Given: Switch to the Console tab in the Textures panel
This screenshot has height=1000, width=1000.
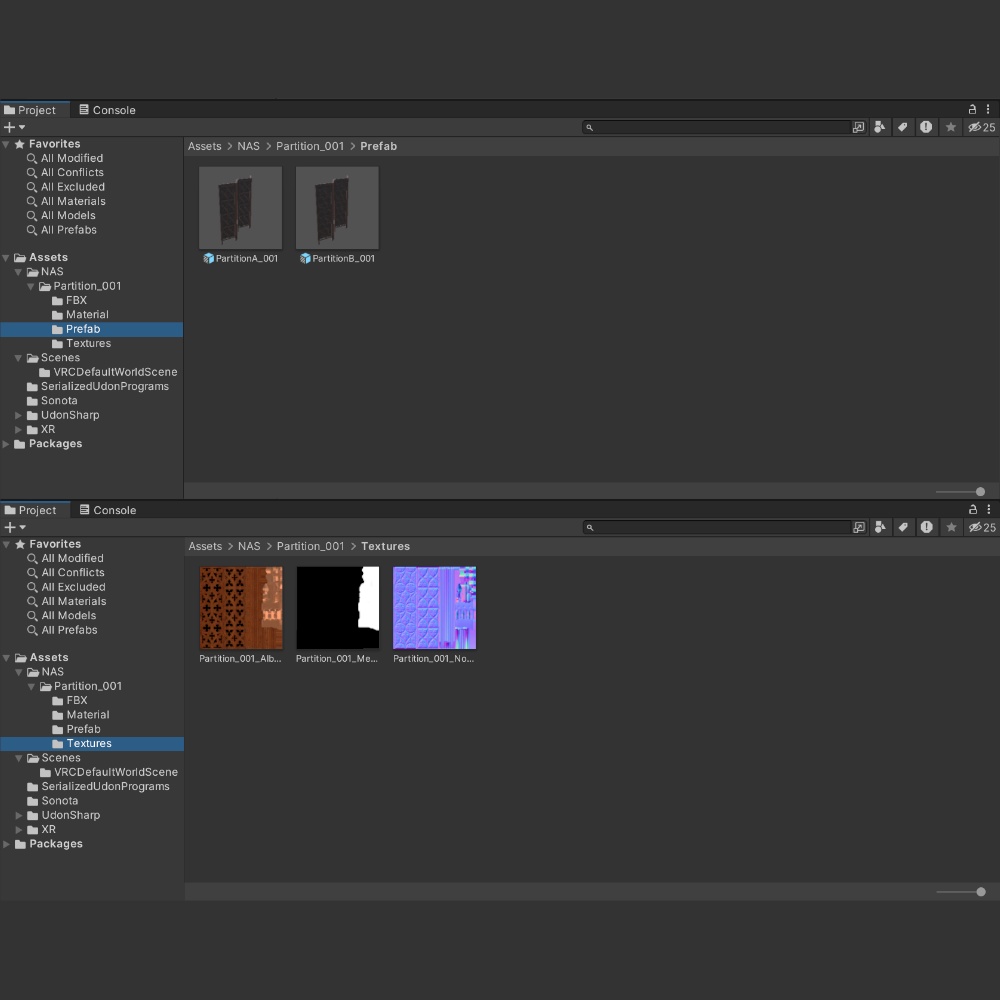Looking at the screenshot, I should [108, 510].
